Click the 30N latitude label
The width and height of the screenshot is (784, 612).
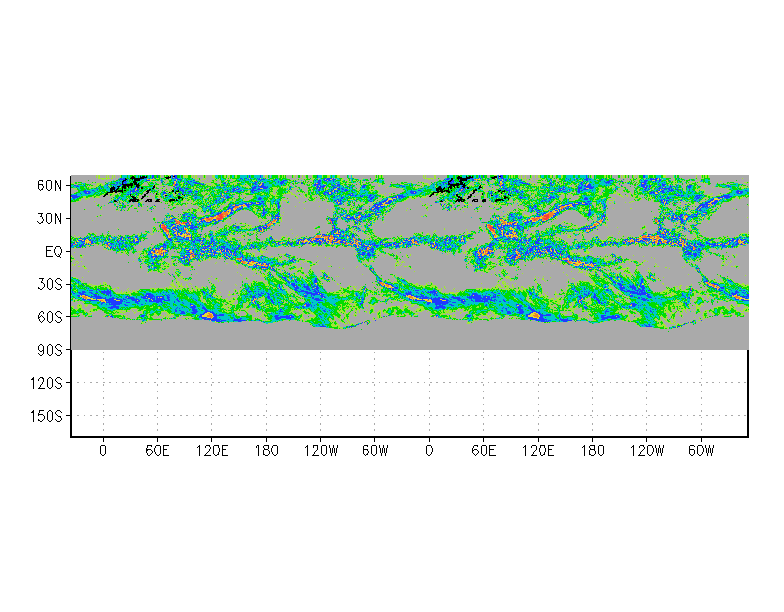coord(49,218)
